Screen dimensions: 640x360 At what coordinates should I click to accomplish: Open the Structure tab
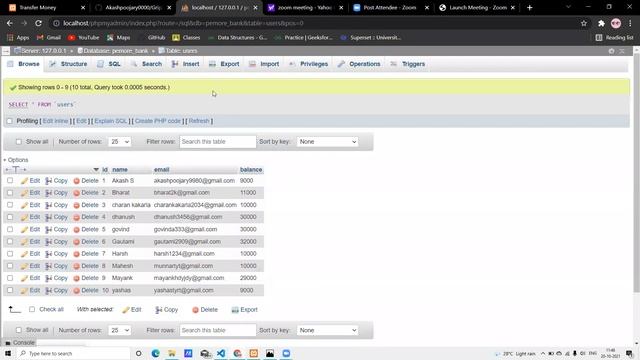pos(68,64)
